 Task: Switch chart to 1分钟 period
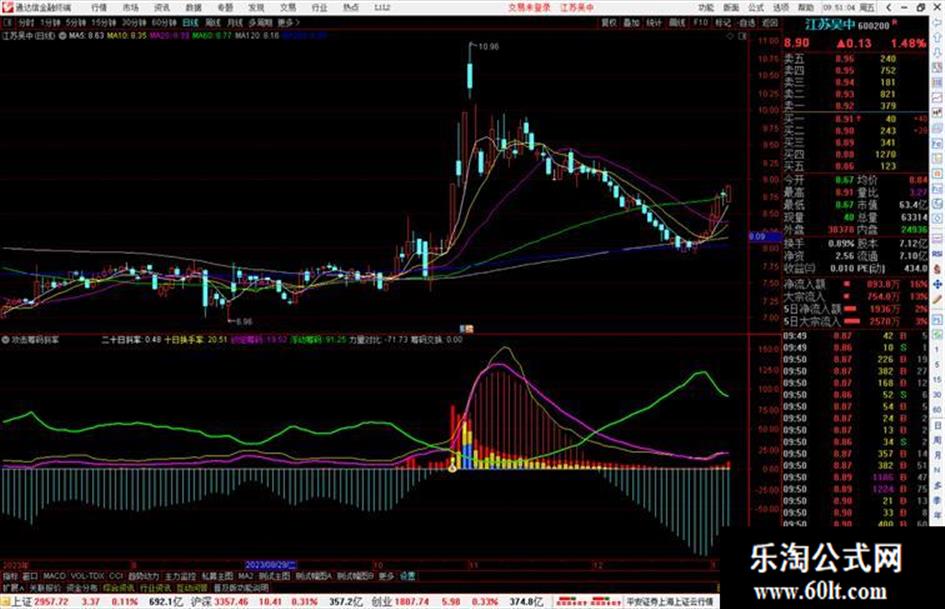point(51,22)
